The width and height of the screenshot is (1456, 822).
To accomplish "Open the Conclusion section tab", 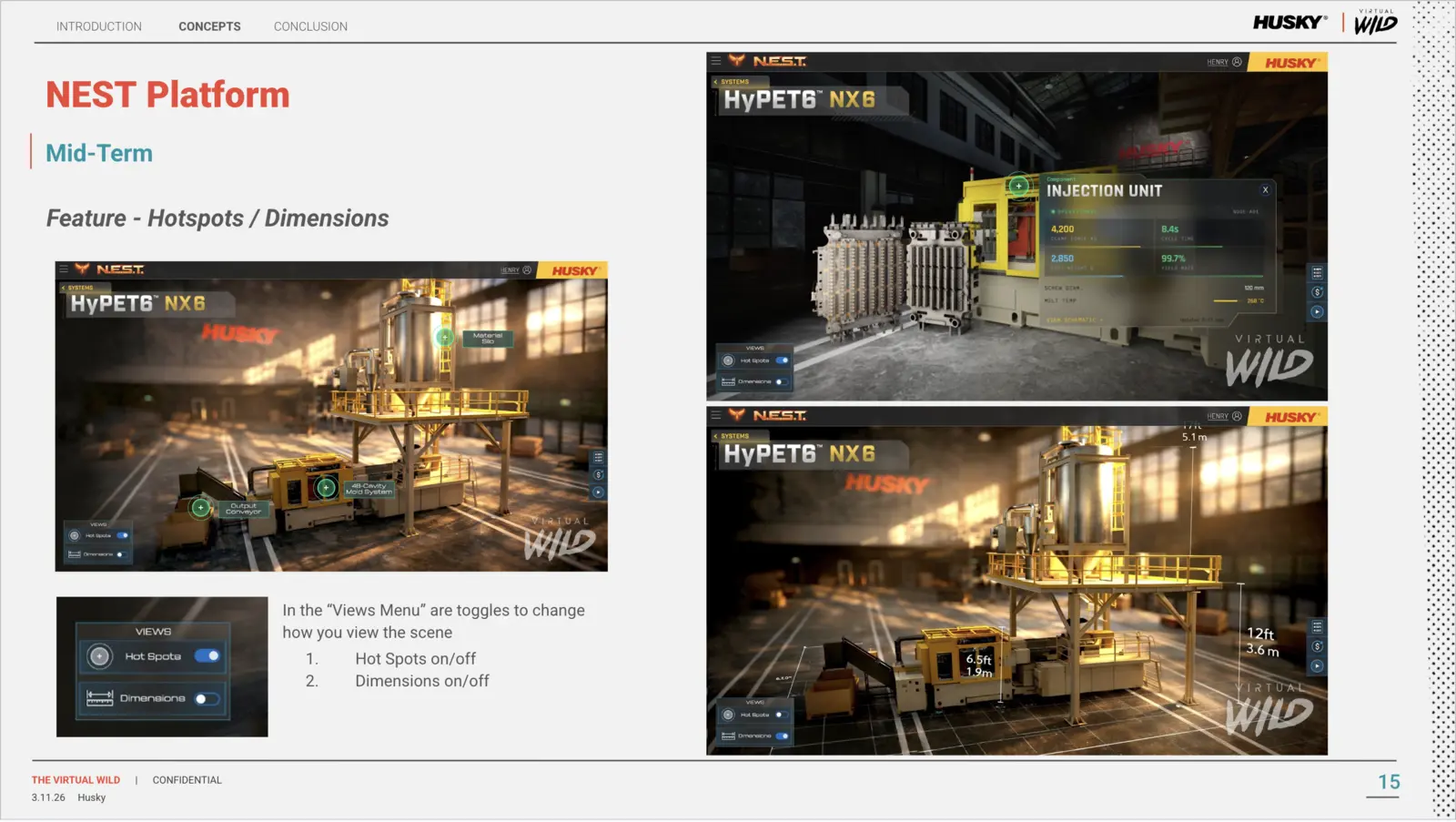I will [x=310, y=26].
